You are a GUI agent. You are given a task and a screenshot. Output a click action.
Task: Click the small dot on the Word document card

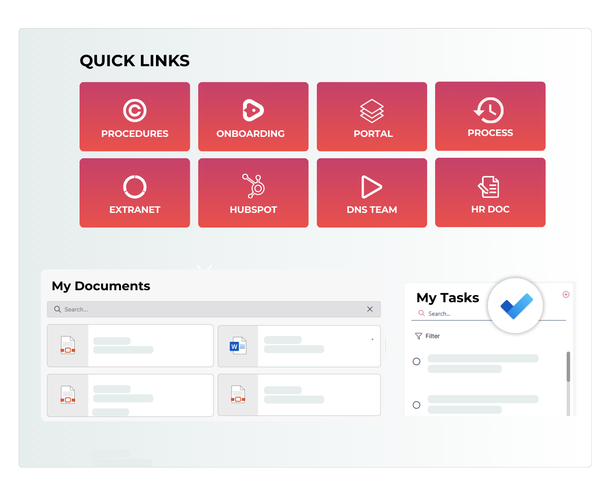372,339
